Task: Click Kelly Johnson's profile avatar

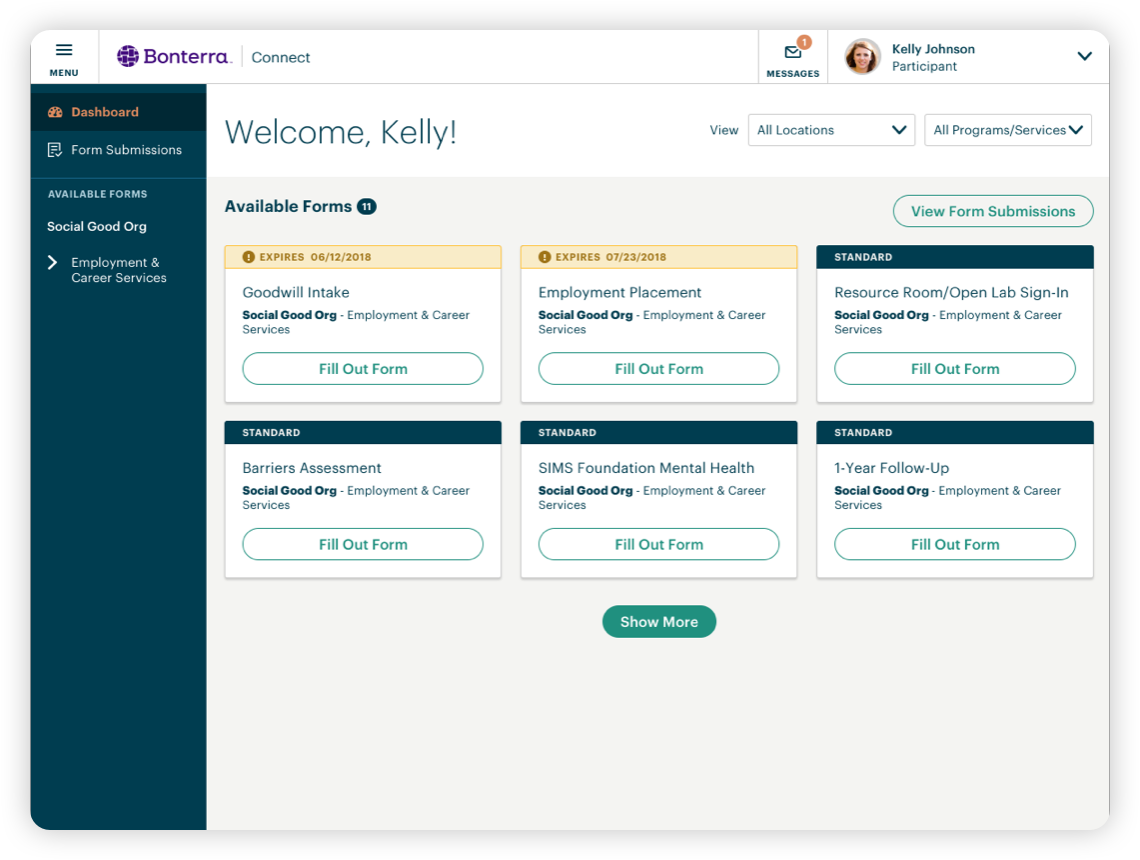Action: click(862, 57)
